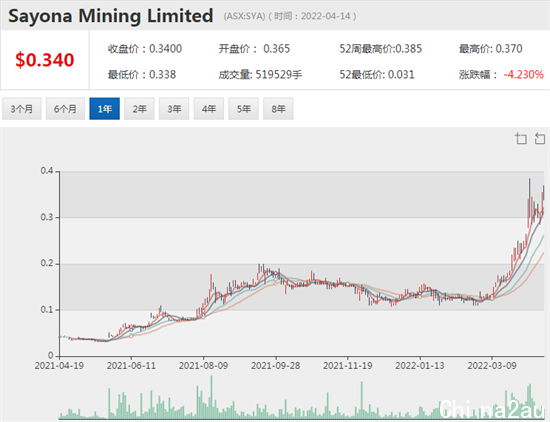
Task: Click the Sayona Mining Limited title
Action: click(x=110, y=16)
